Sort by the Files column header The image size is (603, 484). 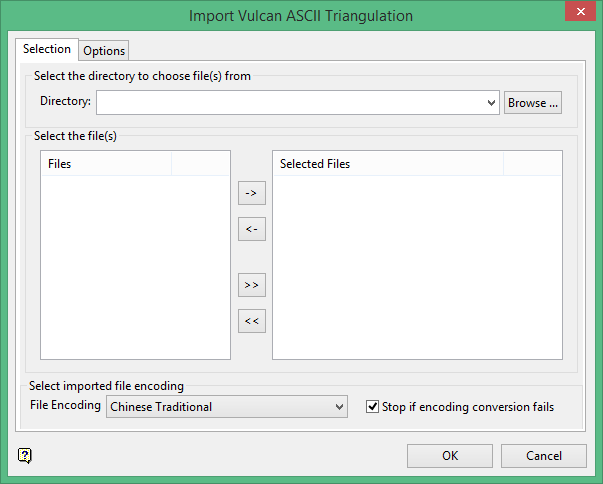click(x=106, y=164)
